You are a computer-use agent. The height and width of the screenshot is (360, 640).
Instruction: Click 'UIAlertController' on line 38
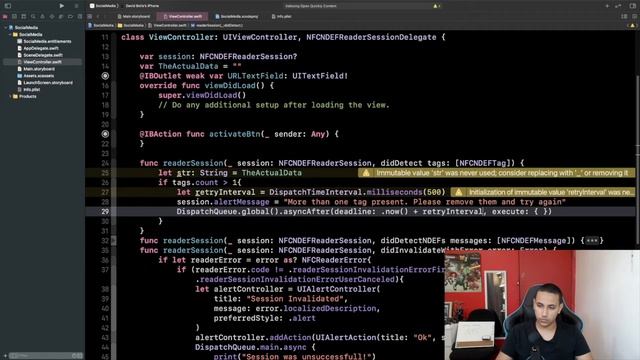(336, 289)
